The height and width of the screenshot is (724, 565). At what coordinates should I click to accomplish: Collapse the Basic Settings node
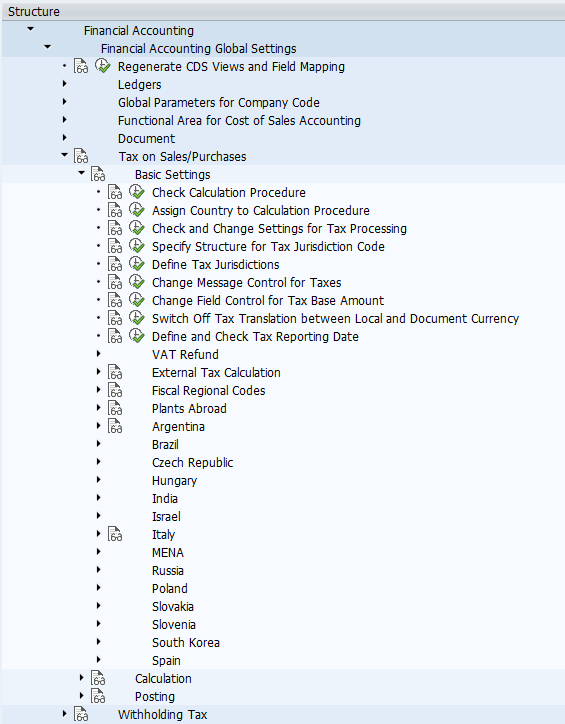click(x=82, y=174)
